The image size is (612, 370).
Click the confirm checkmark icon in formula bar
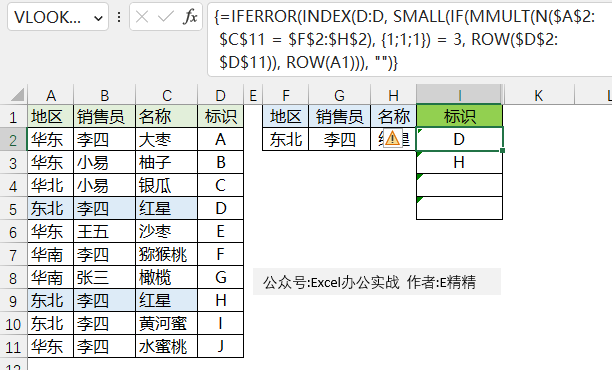point(166,17)
